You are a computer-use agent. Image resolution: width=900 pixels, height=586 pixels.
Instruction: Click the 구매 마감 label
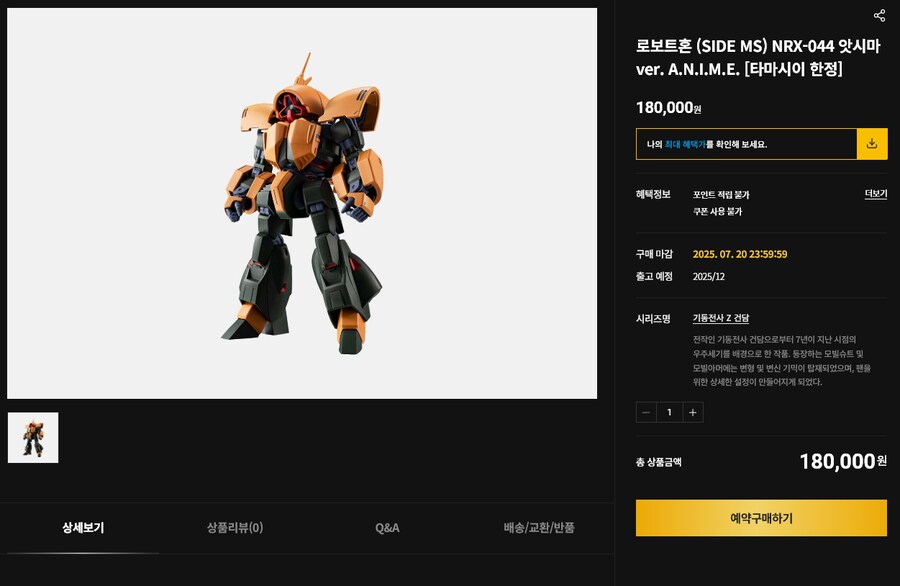click(x=654, y=254)
